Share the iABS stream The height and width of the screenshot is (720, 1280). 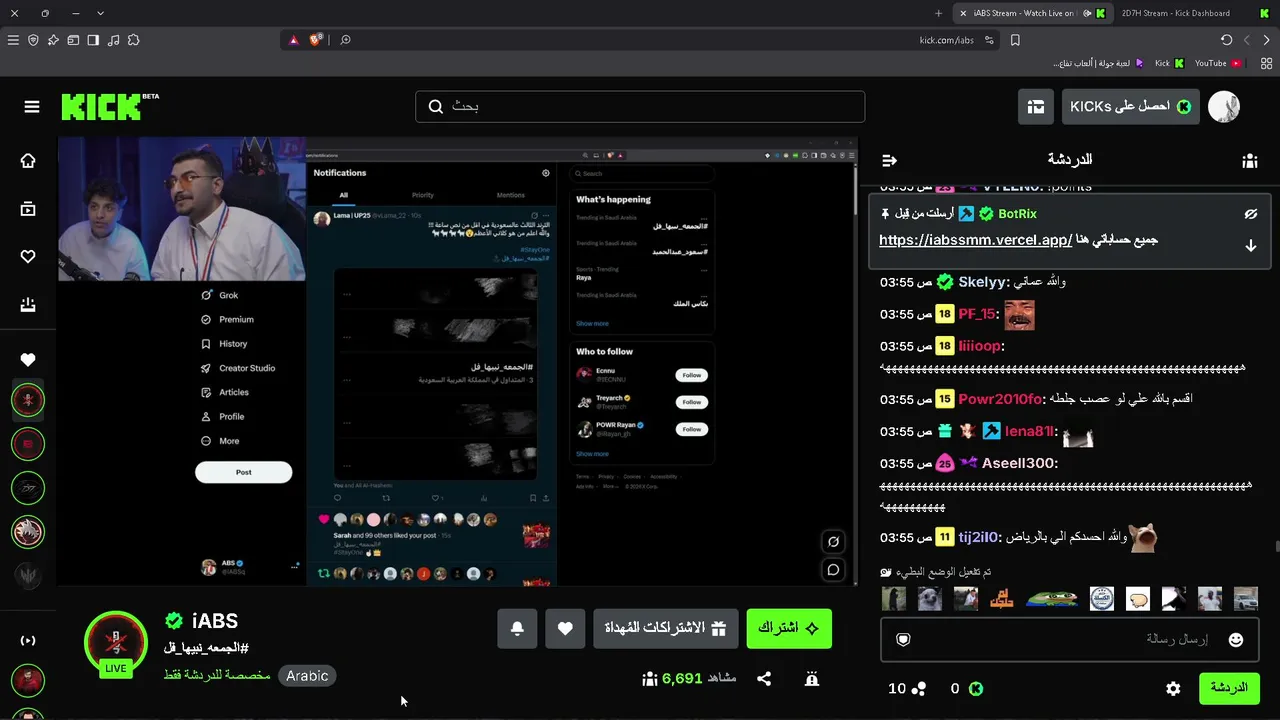pos(764,679)
